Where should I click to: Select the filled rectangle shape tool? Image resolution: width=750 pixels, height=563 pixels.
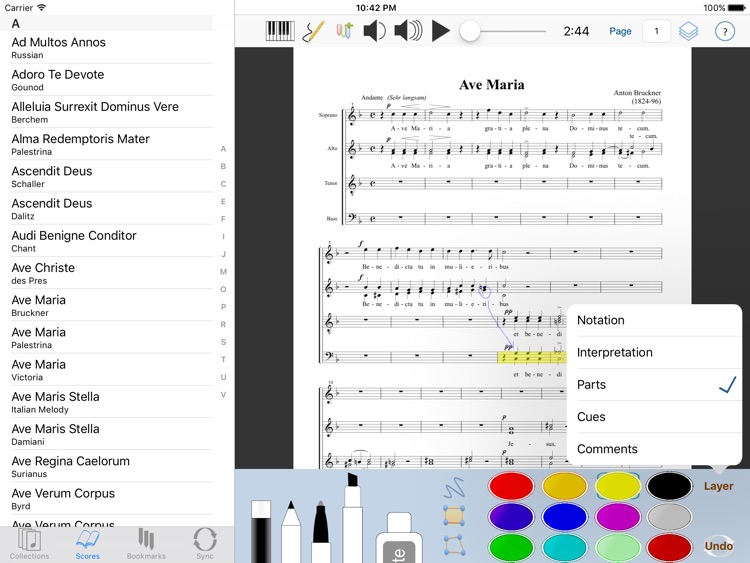coord(454,516)
